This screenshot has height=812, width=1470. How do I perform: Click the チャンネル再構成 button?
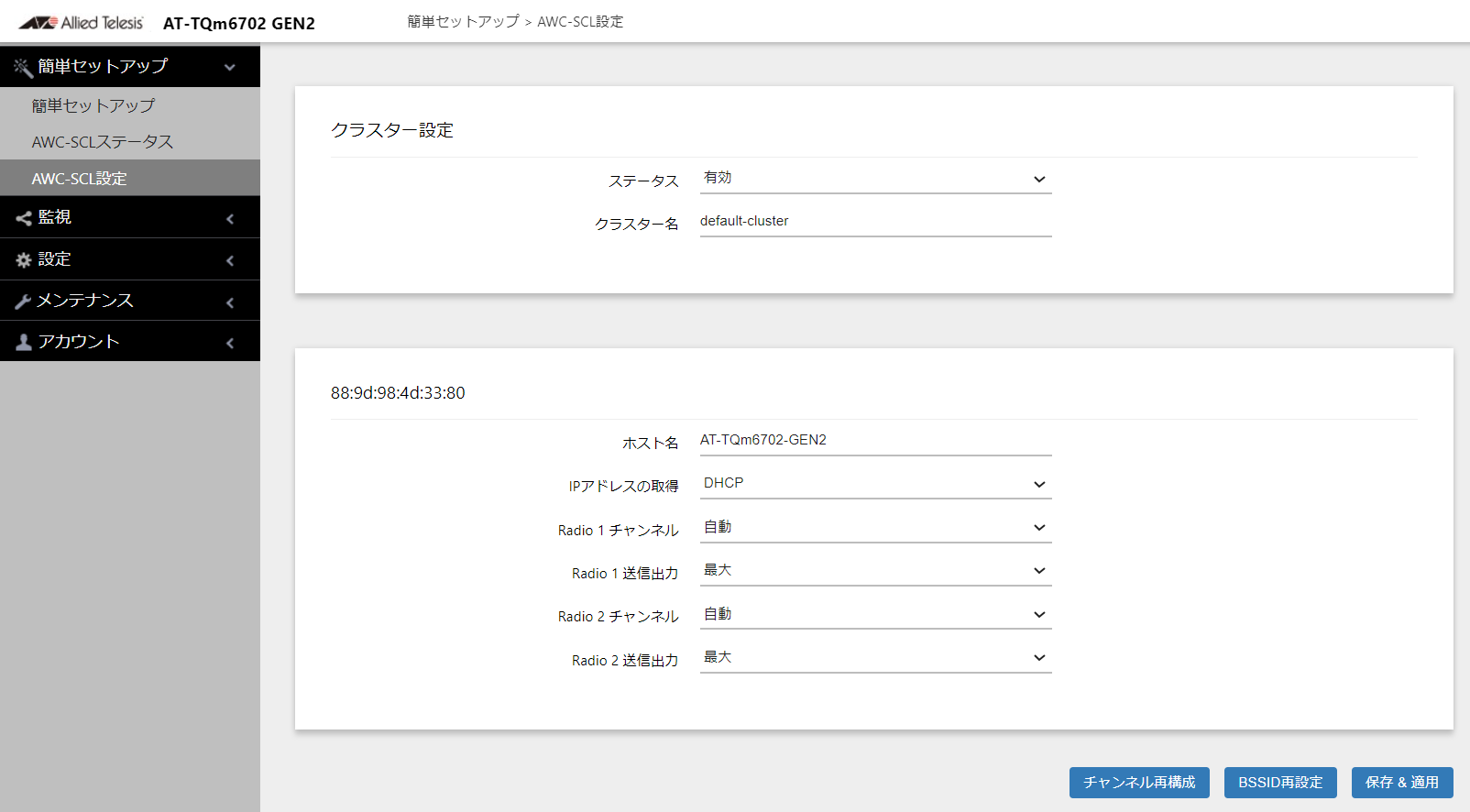click(x=1139, y=783)
